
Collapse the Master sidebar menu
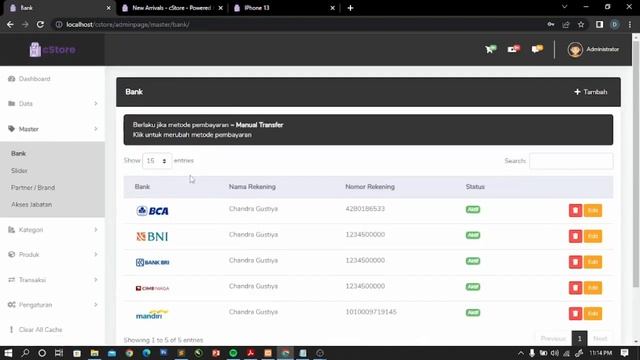(52, 129)
